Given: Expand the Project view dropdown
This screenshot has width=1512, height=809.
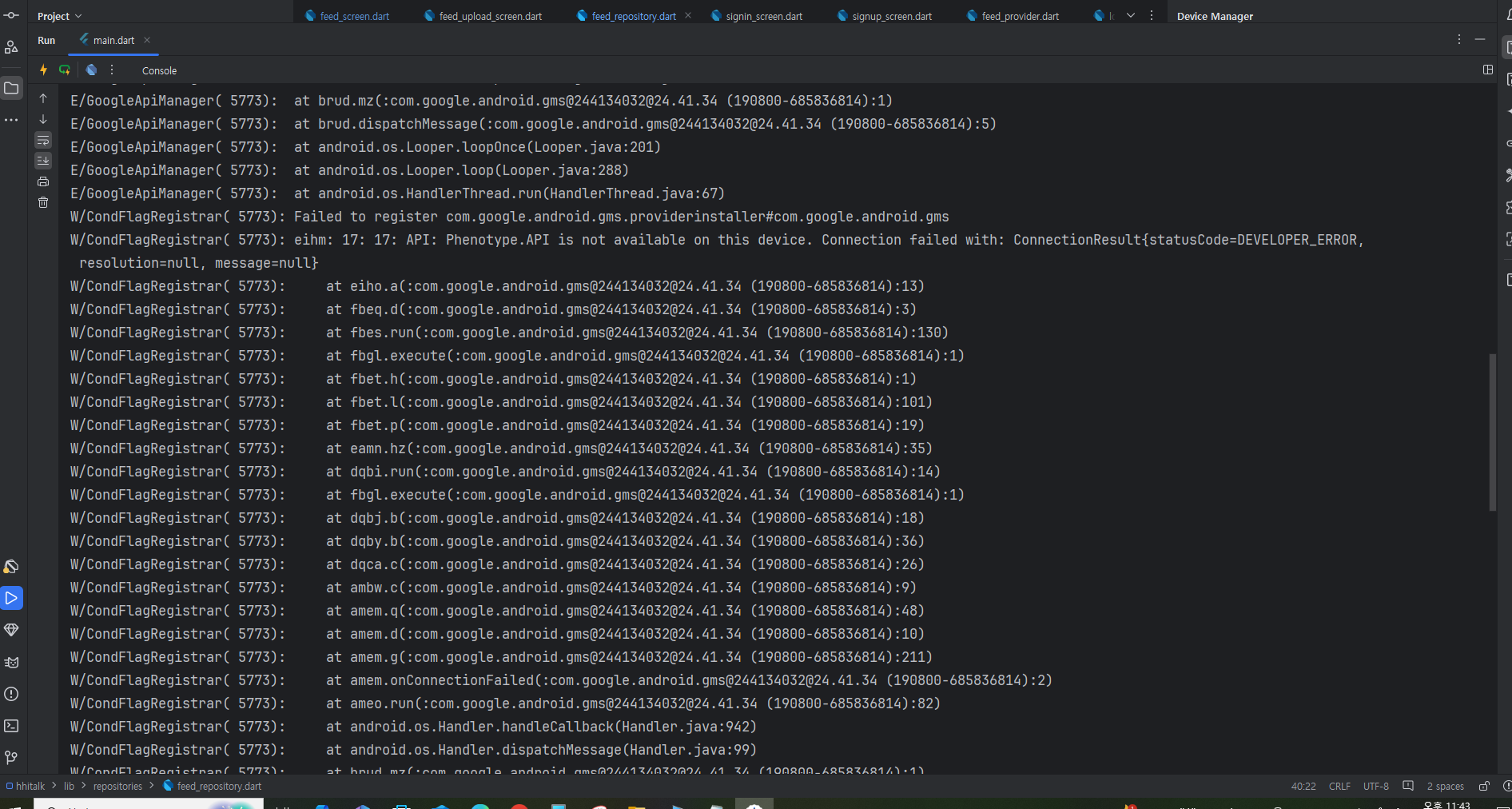Looking at the screenshot, I should tap(59, 16).
